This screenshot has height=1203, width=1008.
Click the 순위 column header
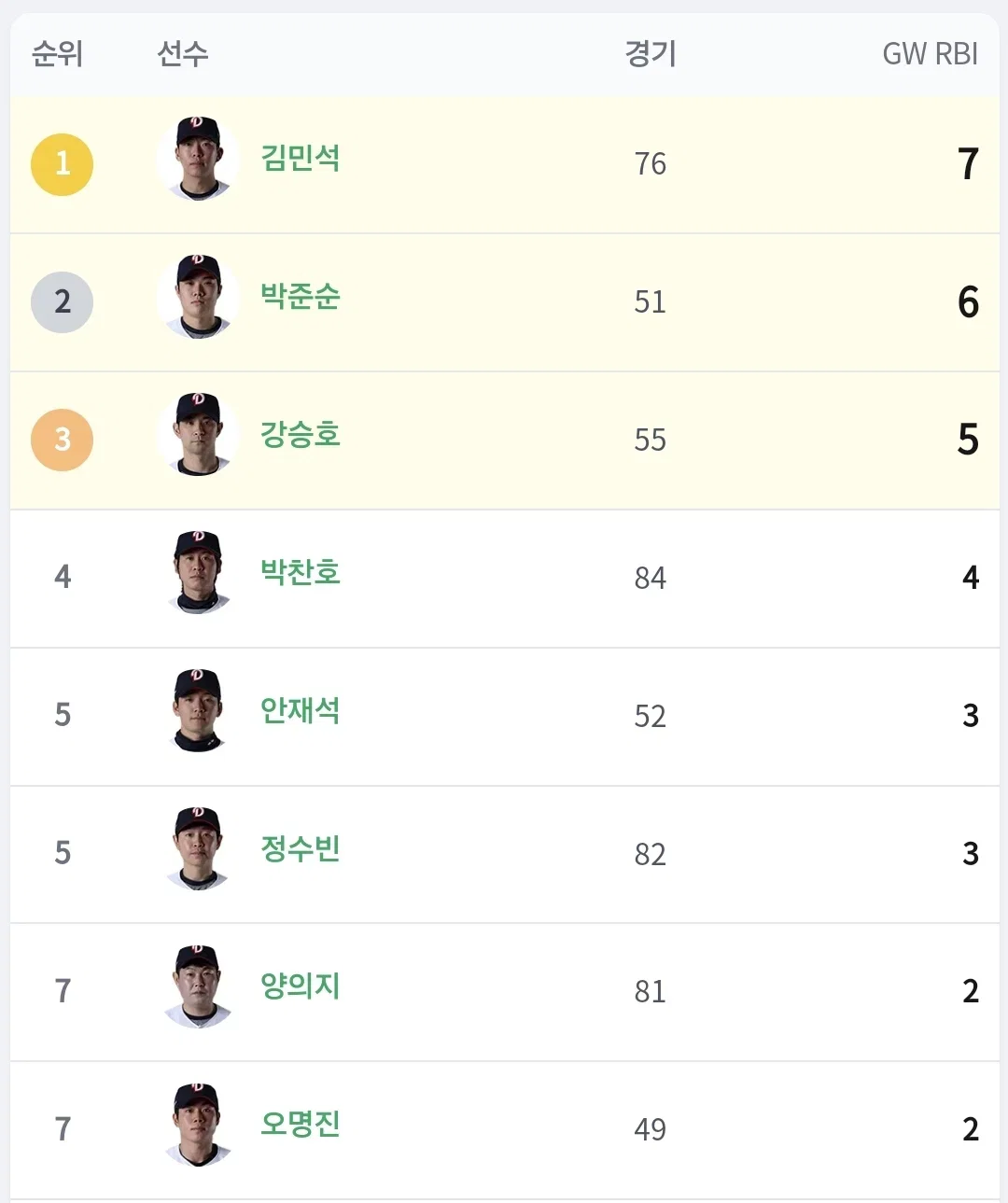(x=57, y=53)
